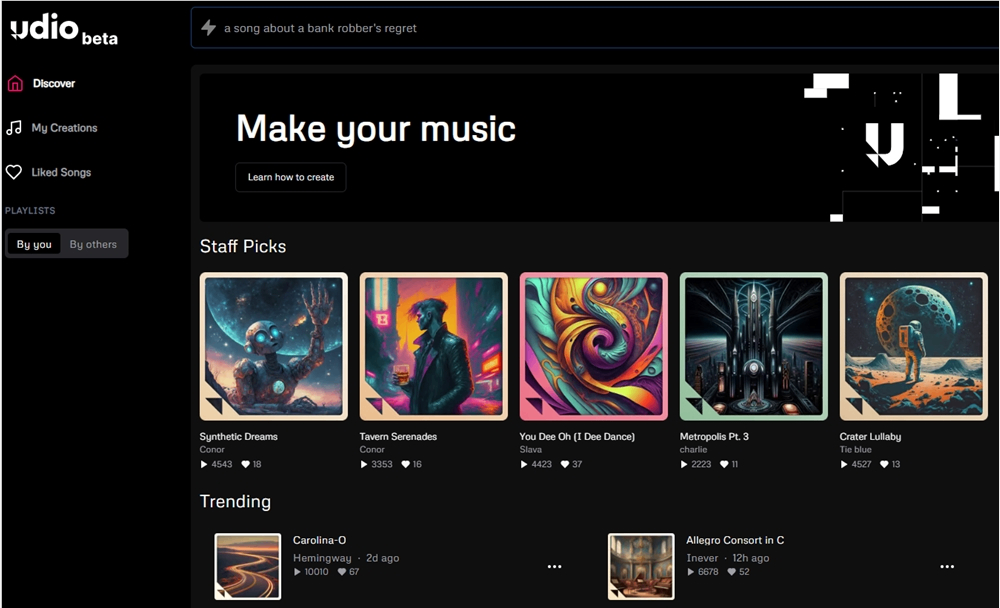The image size is (1000, 608).
Task: Click the udio beta logo
Action: point(63,30)
